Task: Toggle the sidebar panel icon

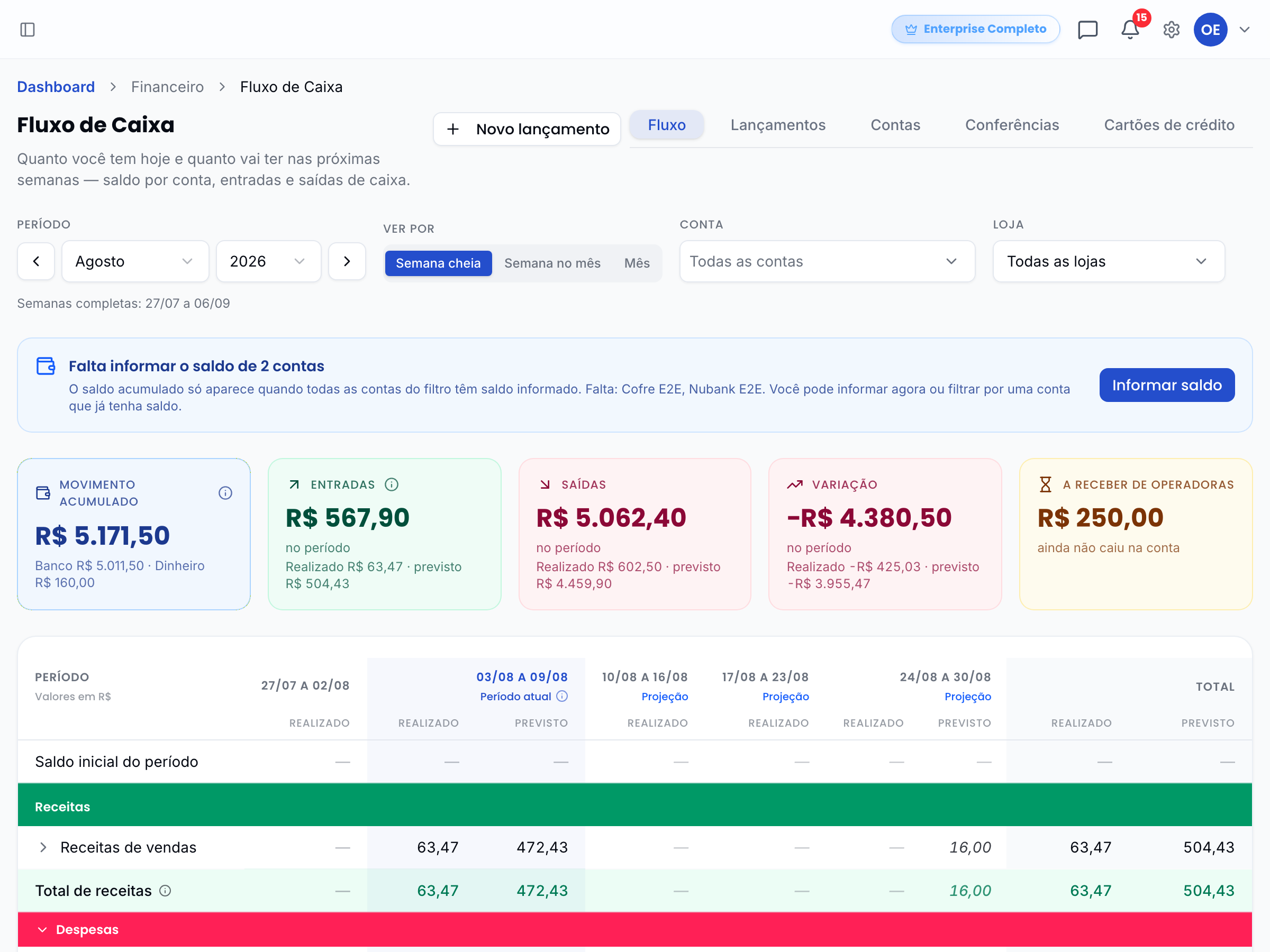Action: tap(28, 29)
